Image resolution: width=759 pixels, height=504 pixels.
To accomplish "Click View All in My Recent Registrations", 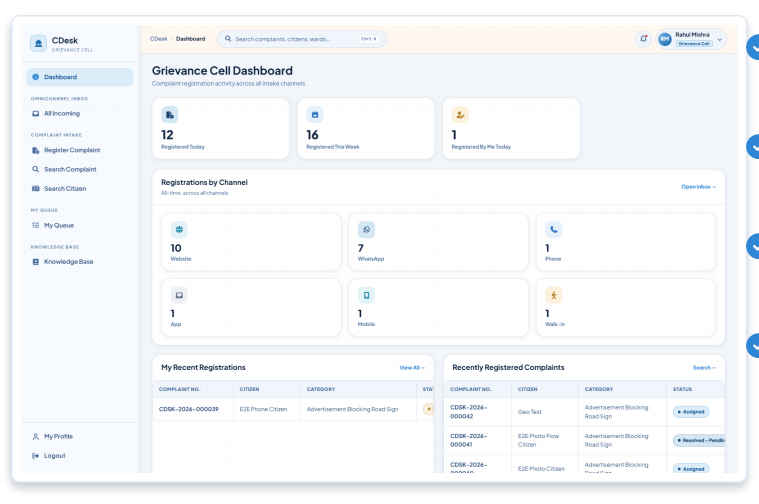I will click(412, 368).
